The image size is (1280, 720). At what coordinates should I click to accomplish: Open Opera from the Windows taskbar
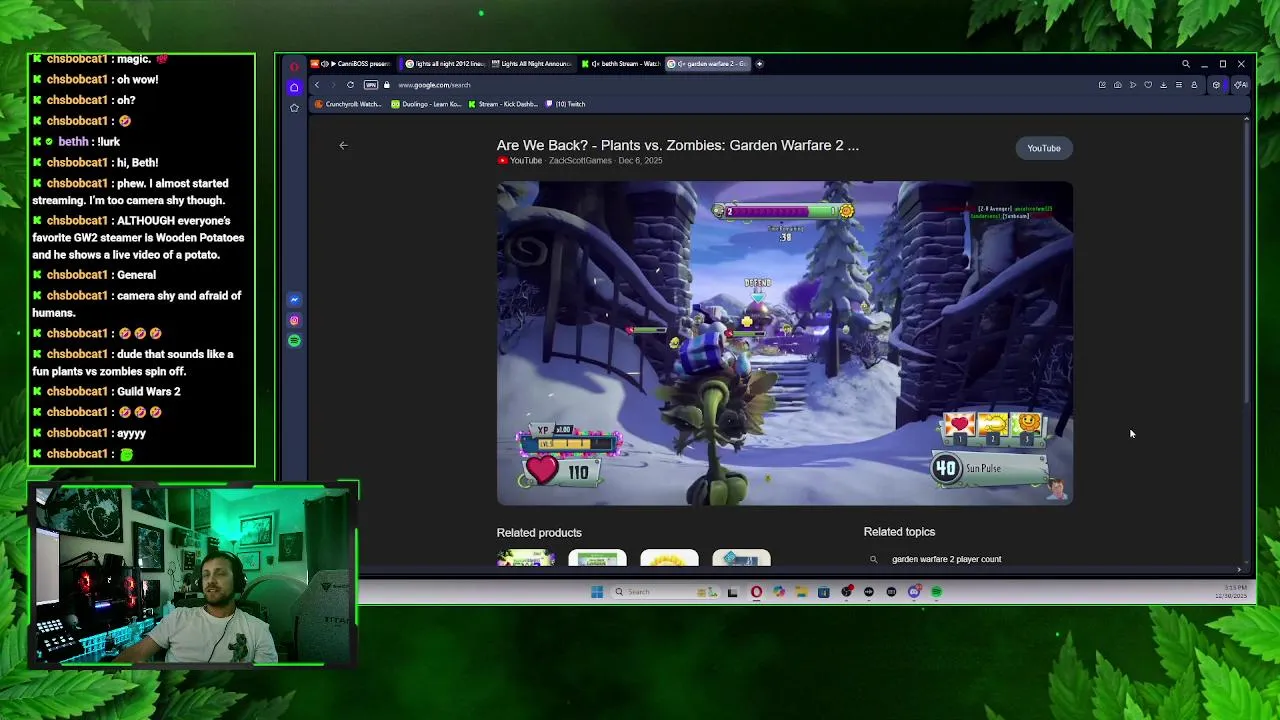point(756,592)
